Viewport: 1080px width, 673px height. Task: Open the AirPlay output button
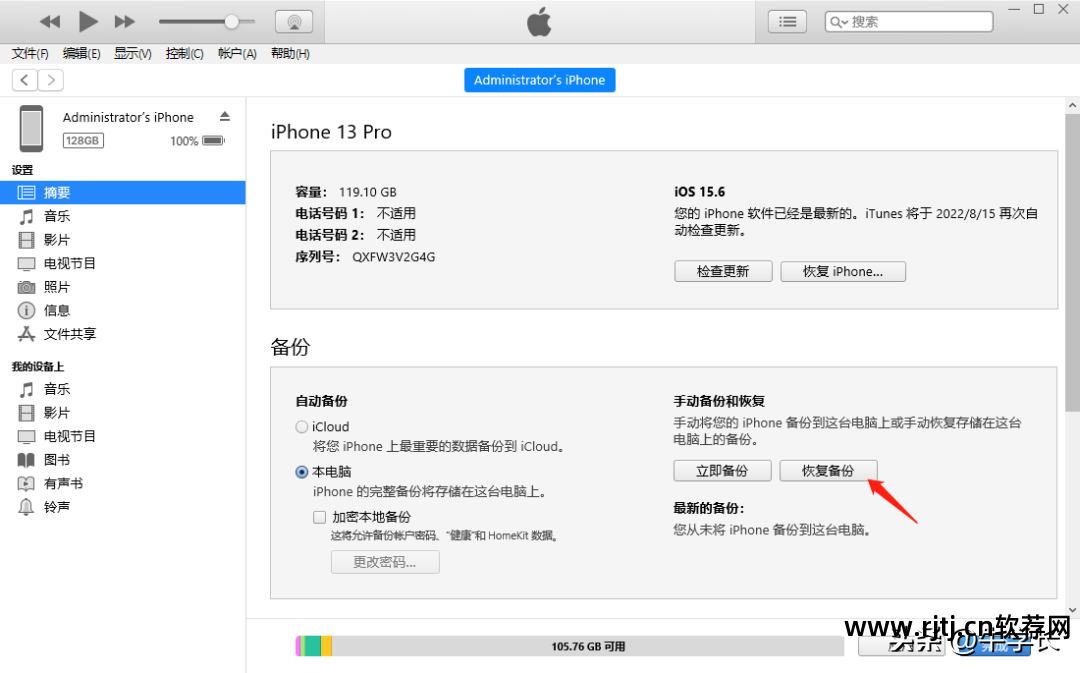click(294, 22)
